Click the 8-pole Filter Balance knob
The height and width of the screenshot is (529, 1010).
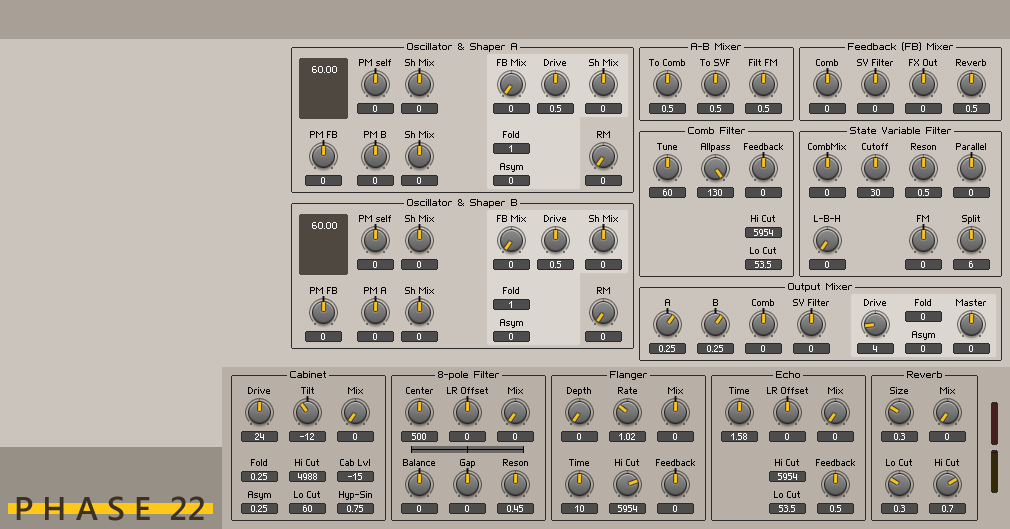419,485
